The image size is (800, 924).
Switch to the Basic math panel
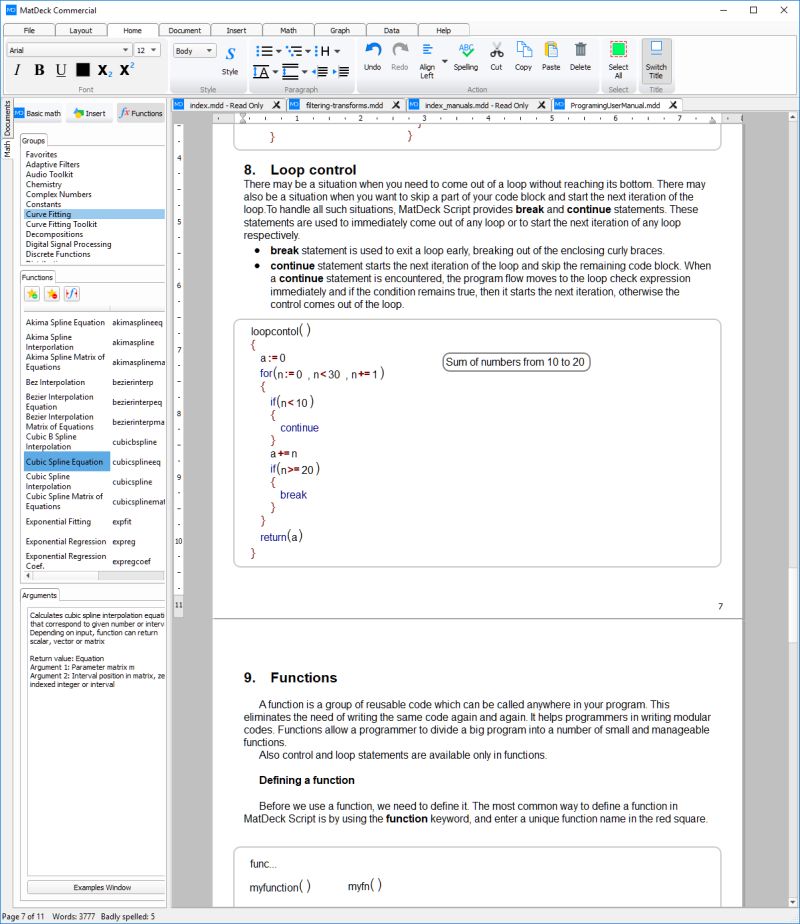click(38, 113)
